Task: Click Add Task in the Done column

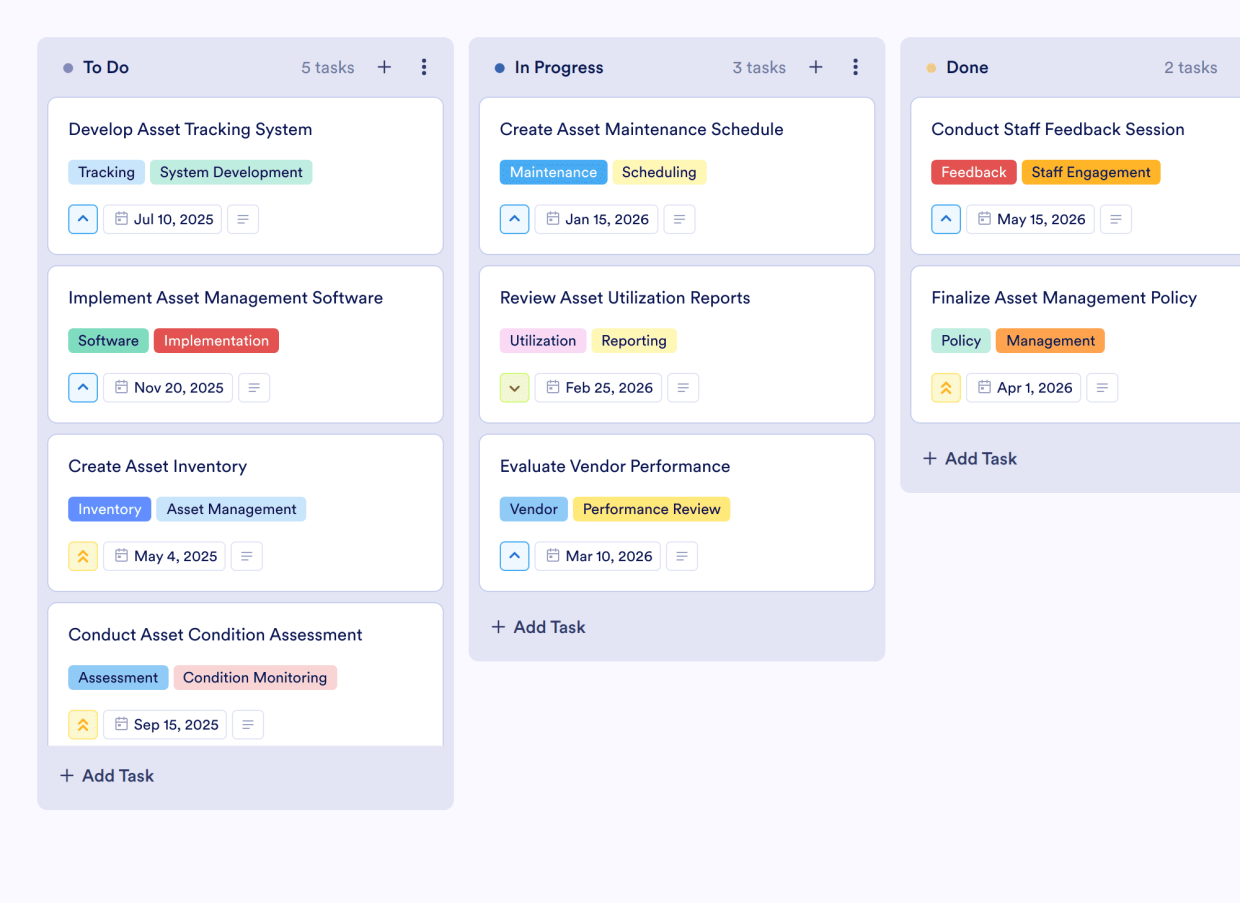Action: pos(969,458)
